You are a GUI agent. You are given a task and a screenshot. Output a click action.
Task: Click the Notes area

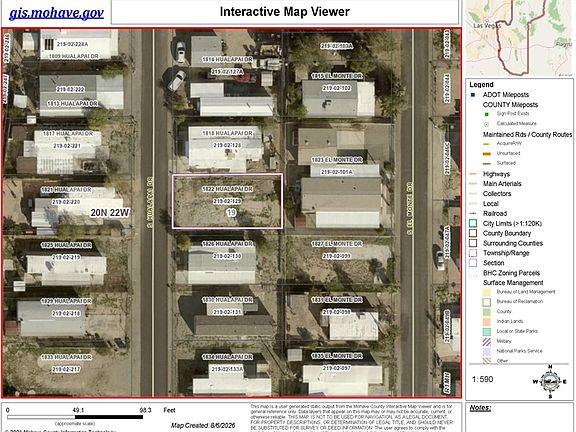pyautogui.click(x=519, y=417)
